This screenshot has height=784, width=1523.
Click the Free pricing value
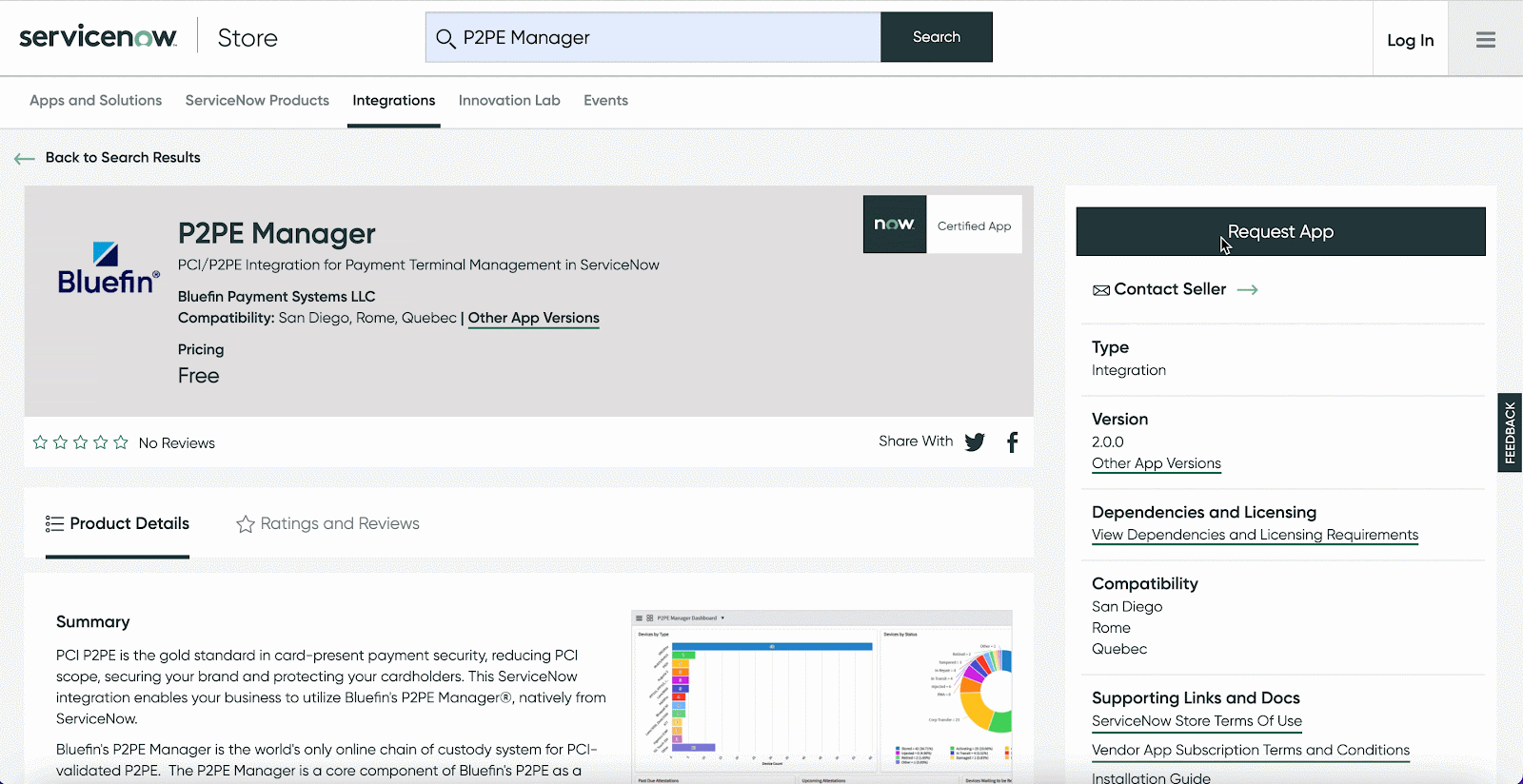tap(199, 376)
